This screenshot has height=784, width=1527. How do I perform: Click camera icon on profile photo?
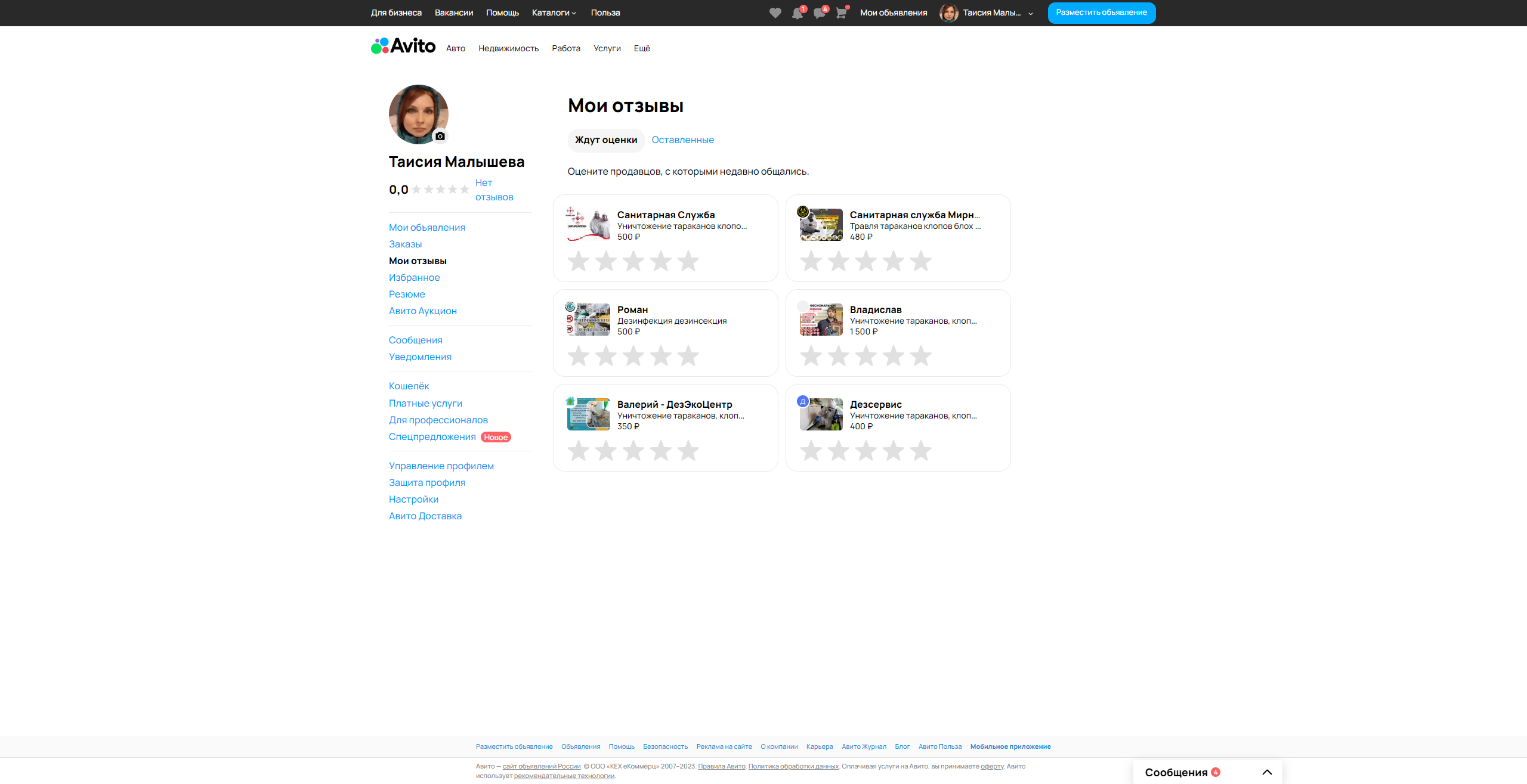[440, 136]
